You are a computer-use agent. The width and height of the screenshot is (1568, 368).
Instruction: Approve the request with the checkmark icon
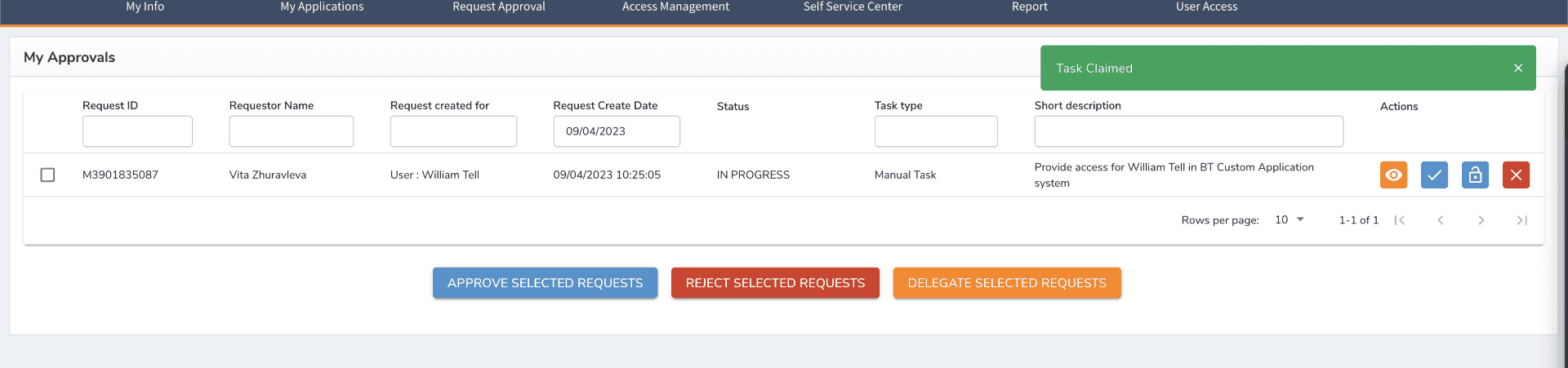[1434, 175]
